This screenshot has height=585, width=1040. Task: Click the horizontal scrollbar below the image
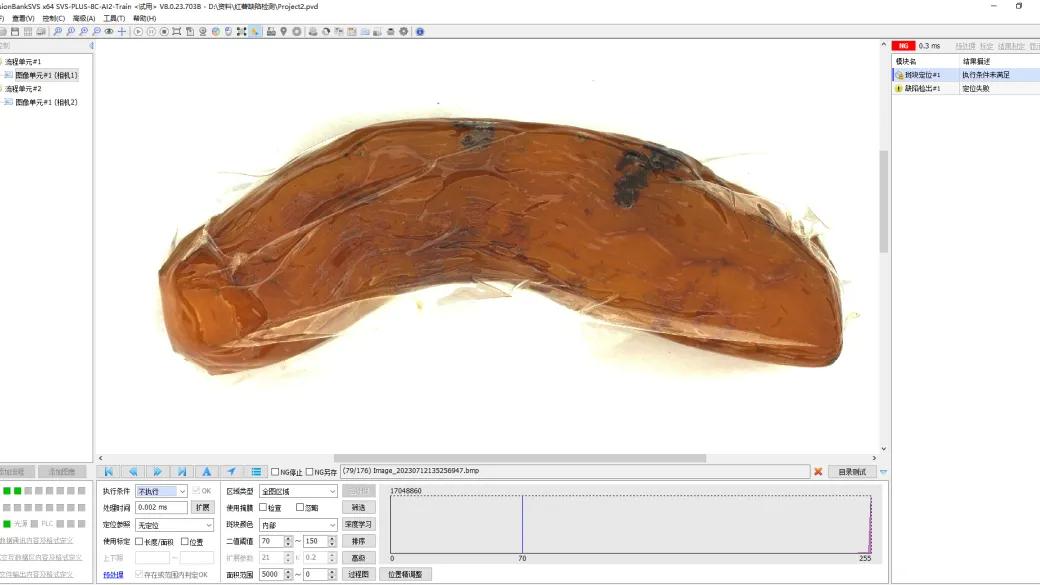[x=520, y=458]
